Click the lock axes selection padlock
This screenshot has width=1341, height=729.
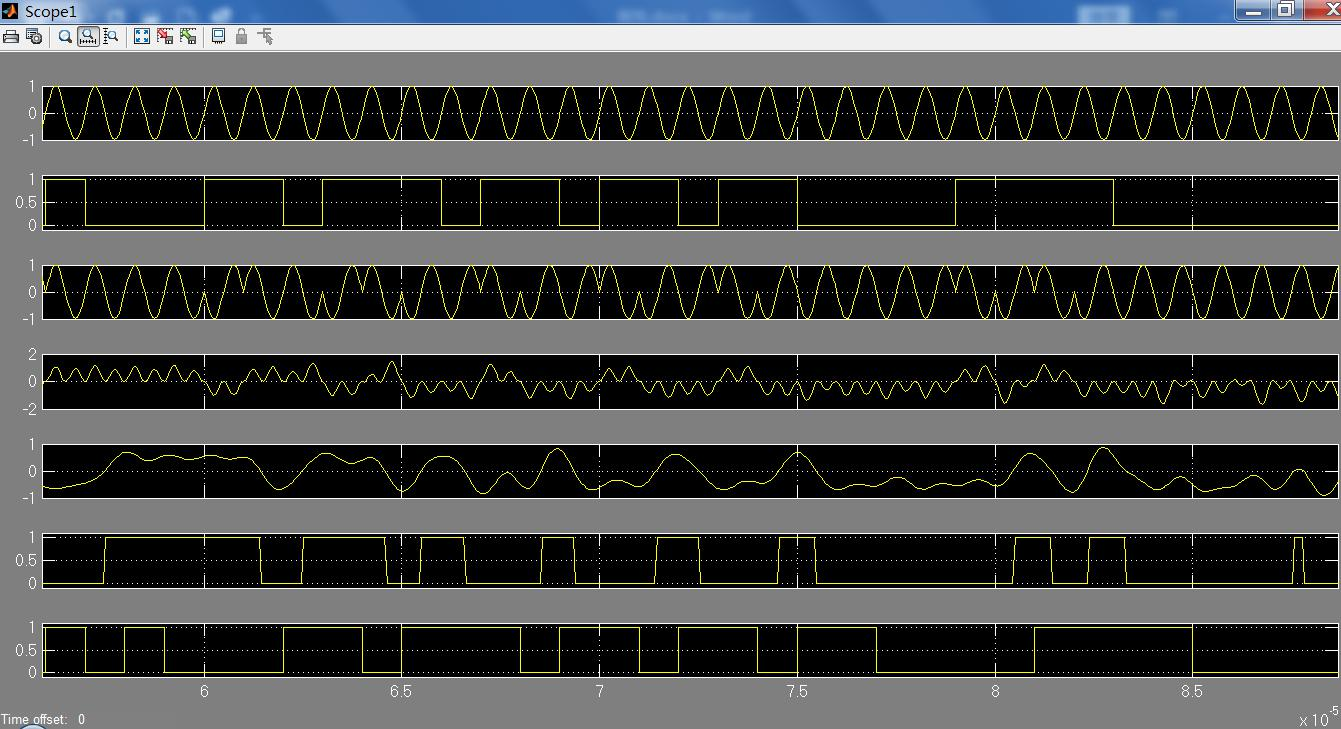[x=241, y=36]
